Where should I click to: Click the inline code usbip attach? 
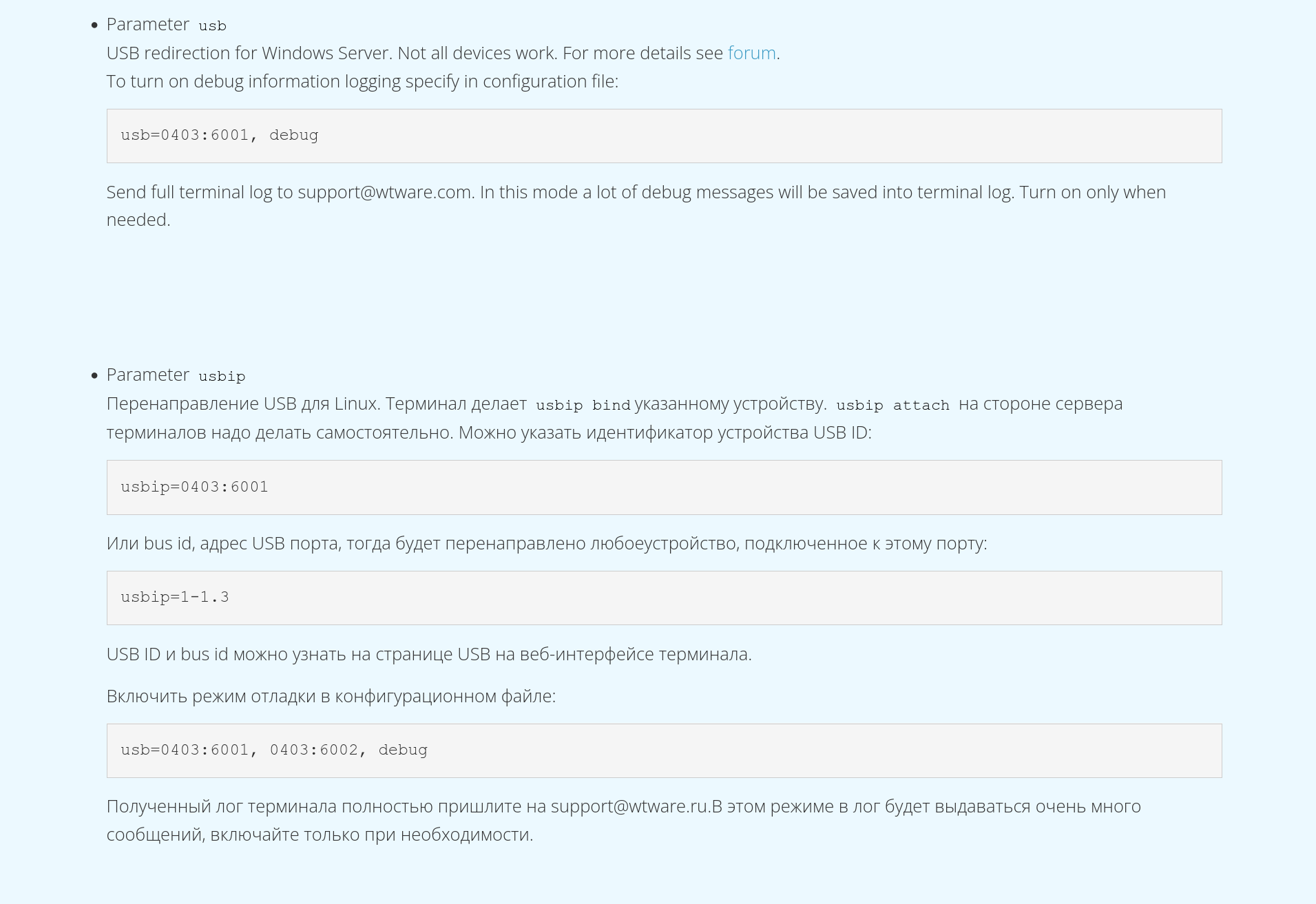pyautogui.click(x=895, y=405)
